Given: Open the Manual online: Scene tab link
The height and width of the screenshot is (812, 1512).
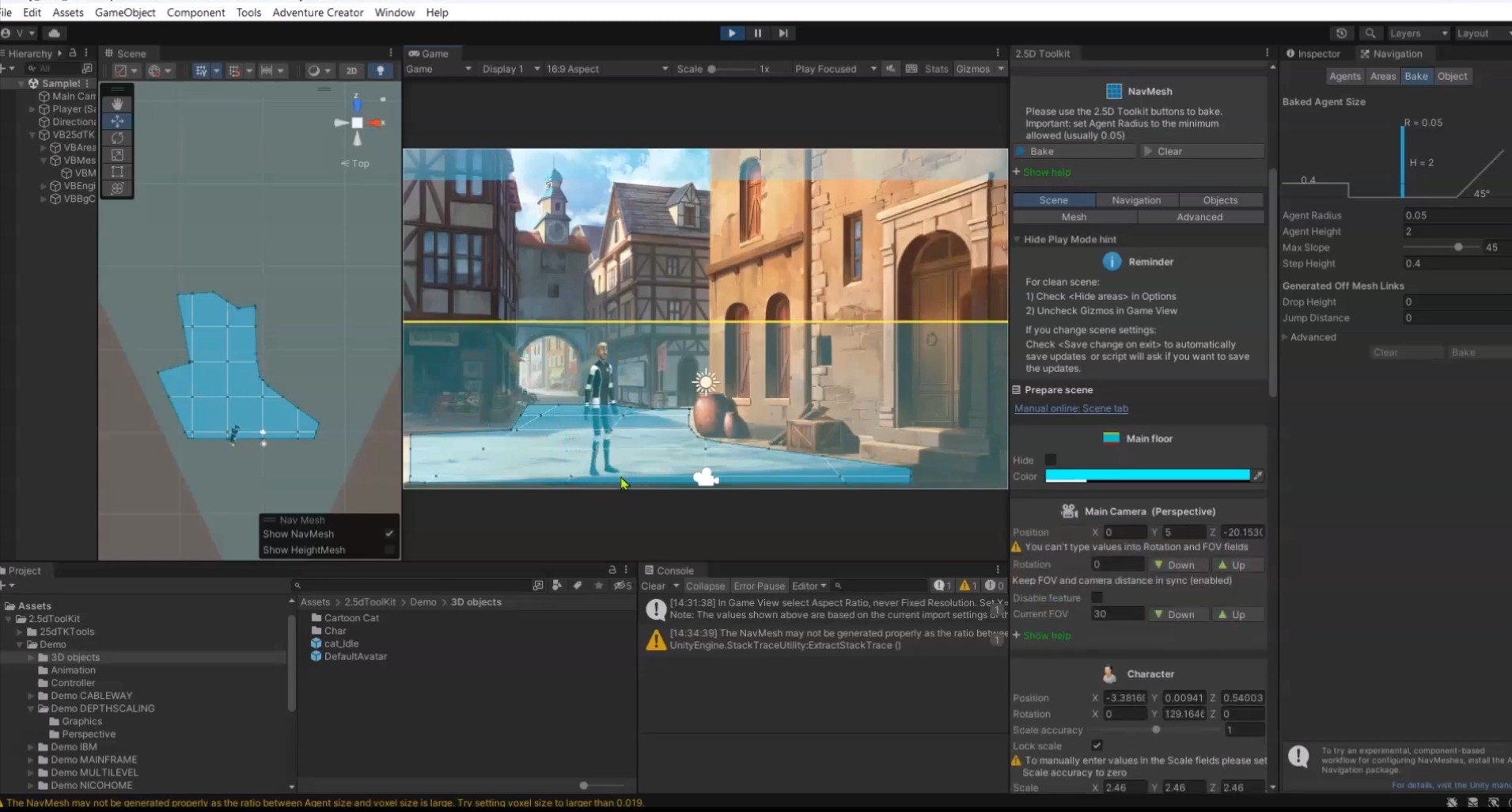Looking at the screenshot, I should [1071, 408].
